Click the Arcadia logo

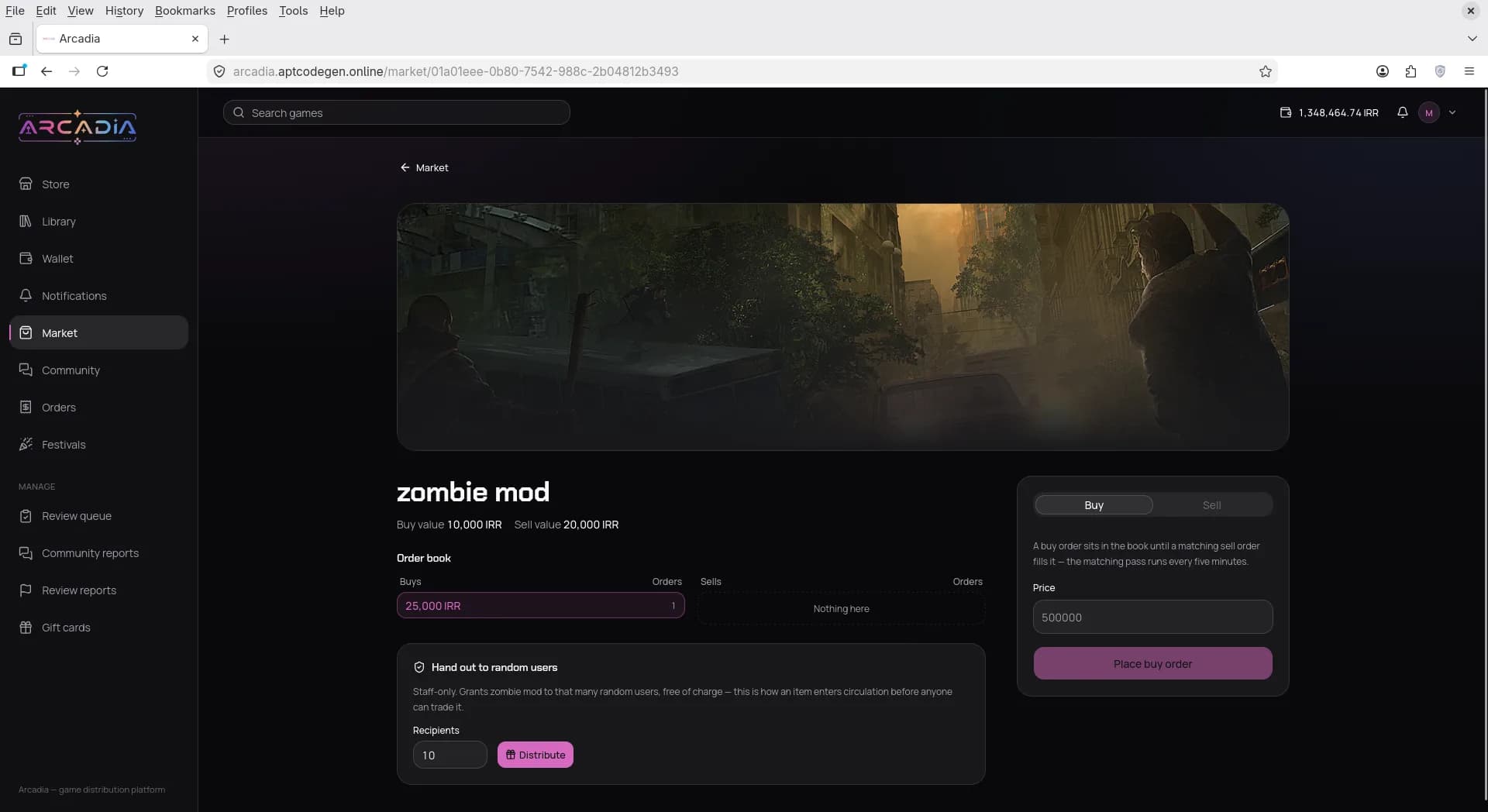point(77,127)
